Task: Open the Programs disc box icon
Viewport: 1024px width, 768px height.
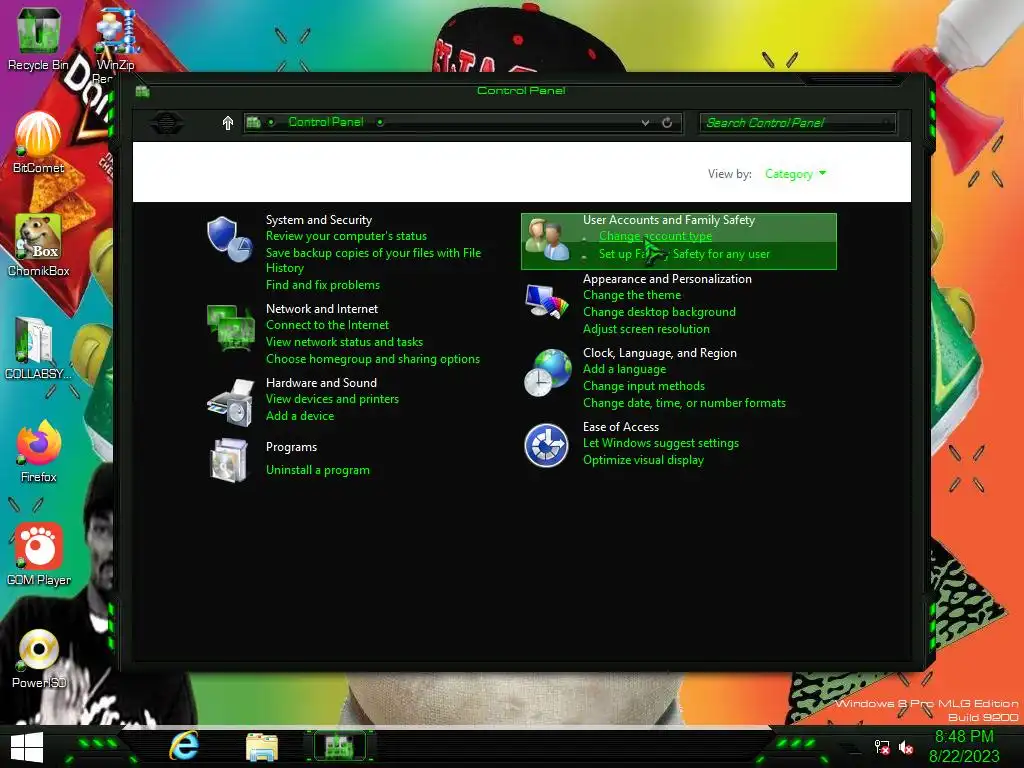Action: (x=229, y=460)
